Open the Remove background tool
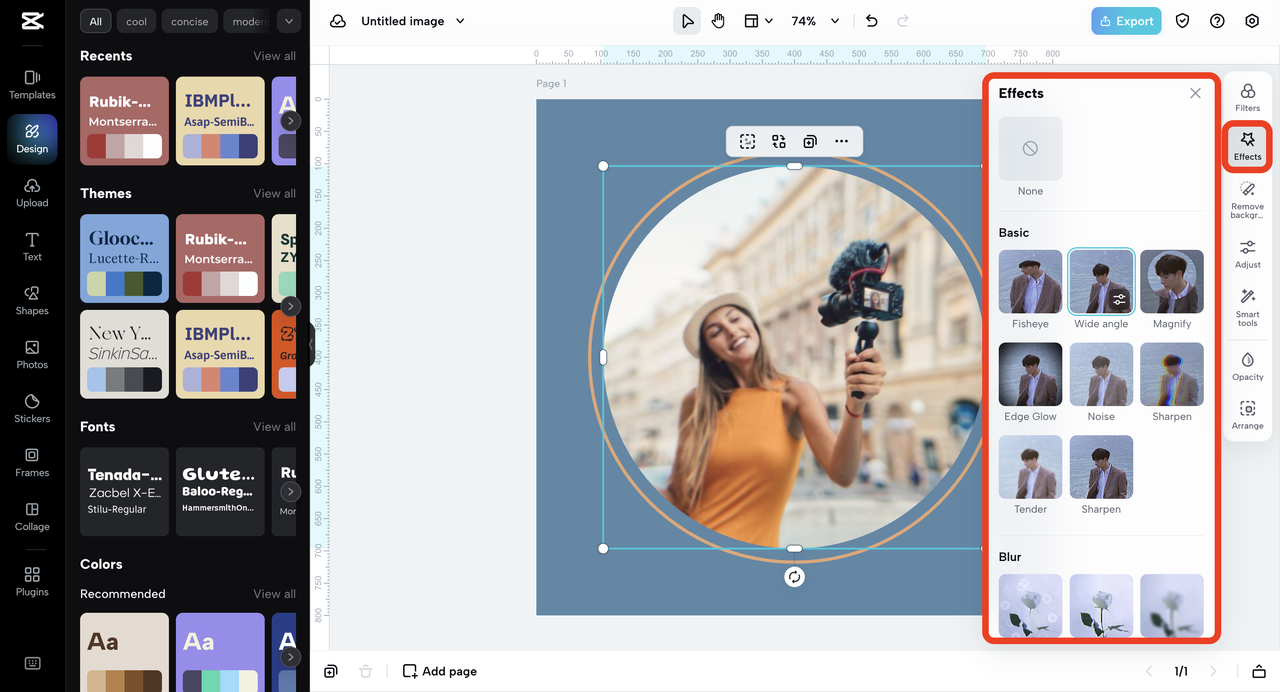Screen dimensions: 1280x692 click(x=1247, y=199)
